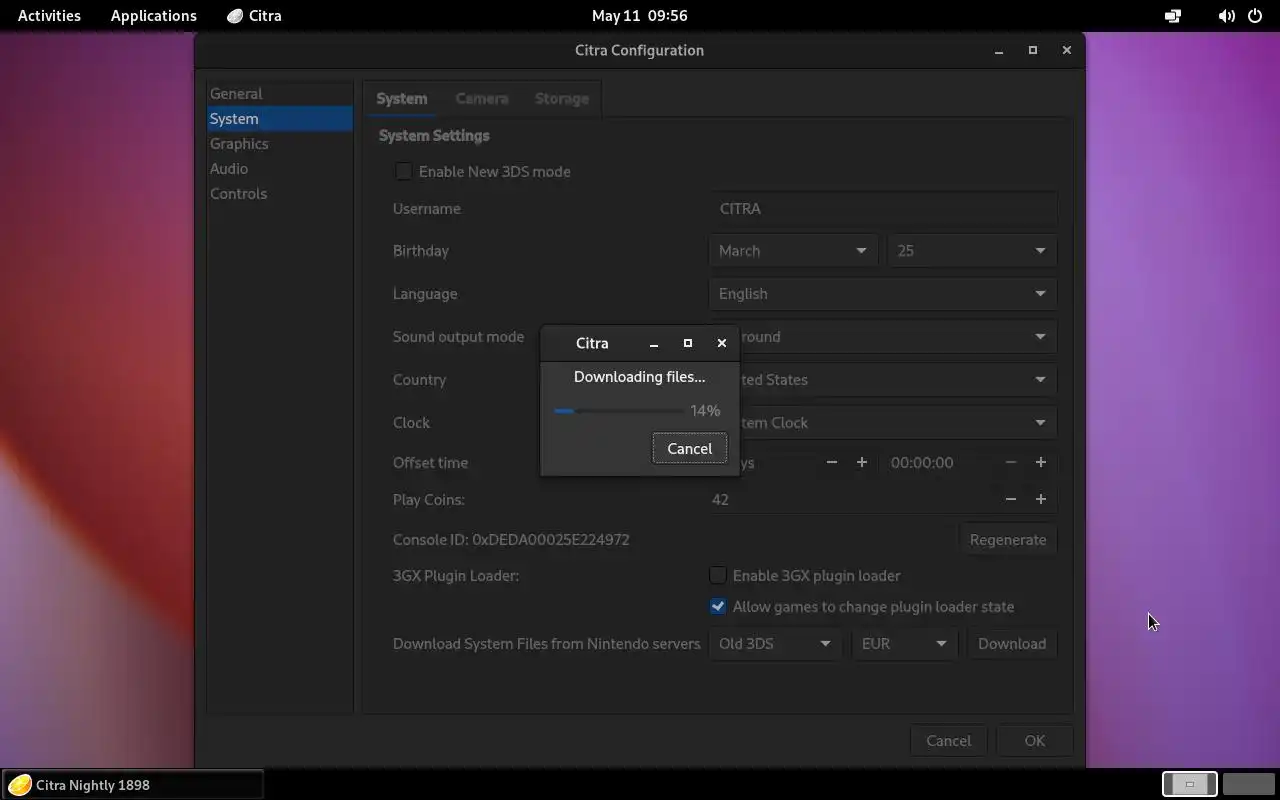
Task: Select the first workspace thumbnail
Action: pyautogui.click(x=1190, y=785)
